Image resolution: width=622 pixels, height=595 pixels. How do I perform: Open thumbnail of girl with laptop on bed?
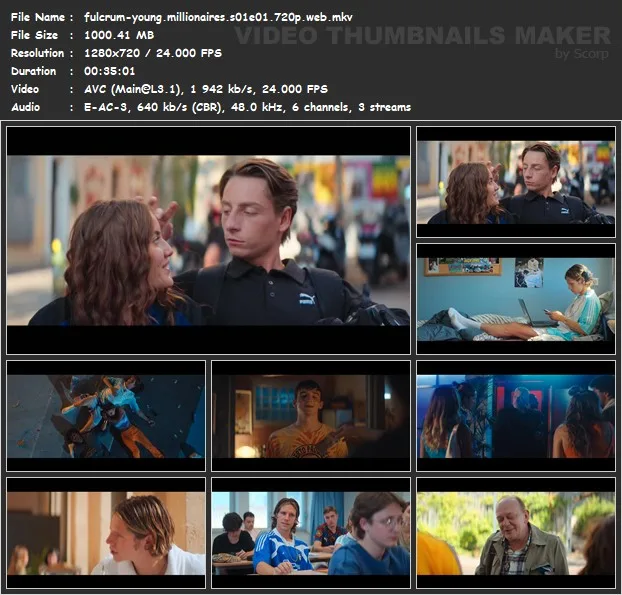point(516,299)
